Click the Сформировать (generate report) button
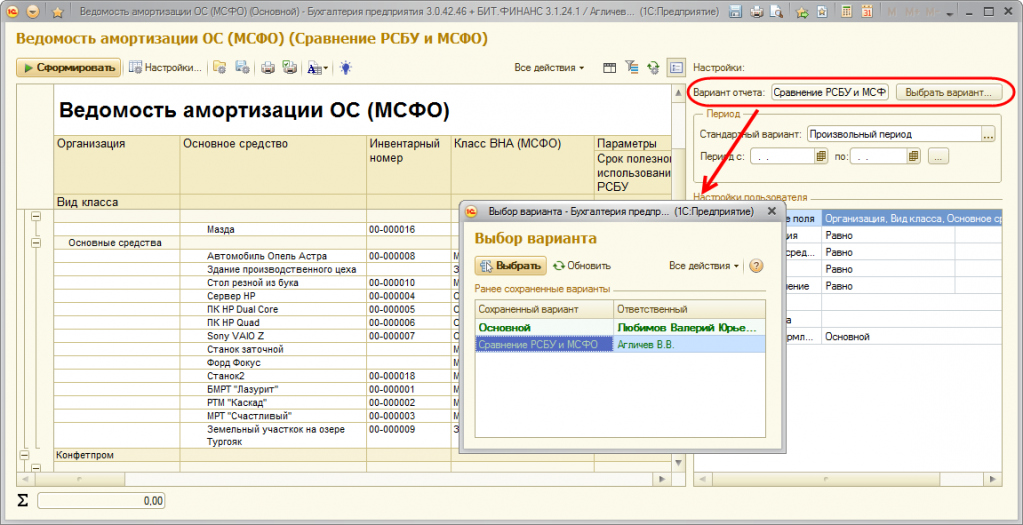Image resolution: width=1023 pixels, height=525 pixels. pyautogui.click(x=68, y=68)
